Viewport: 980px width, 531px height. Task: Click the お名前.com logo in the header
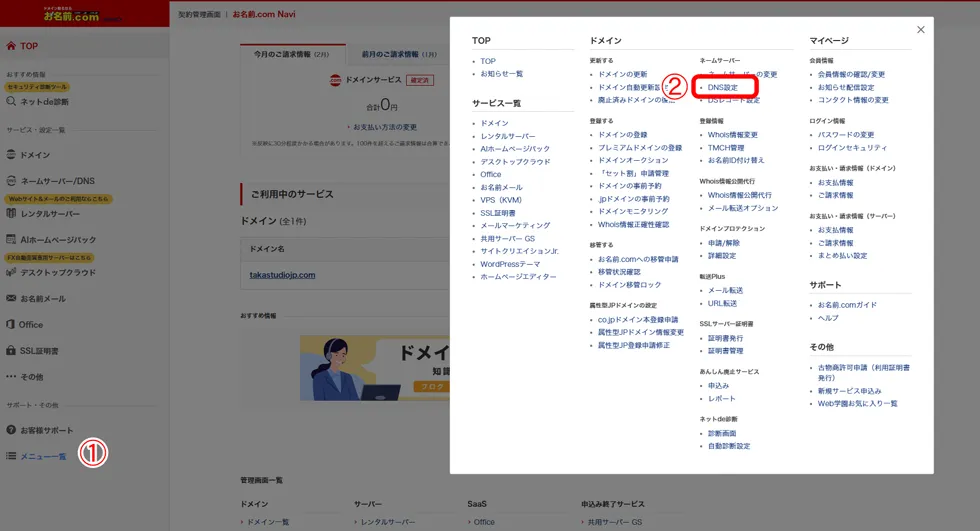tap(71, 15)
